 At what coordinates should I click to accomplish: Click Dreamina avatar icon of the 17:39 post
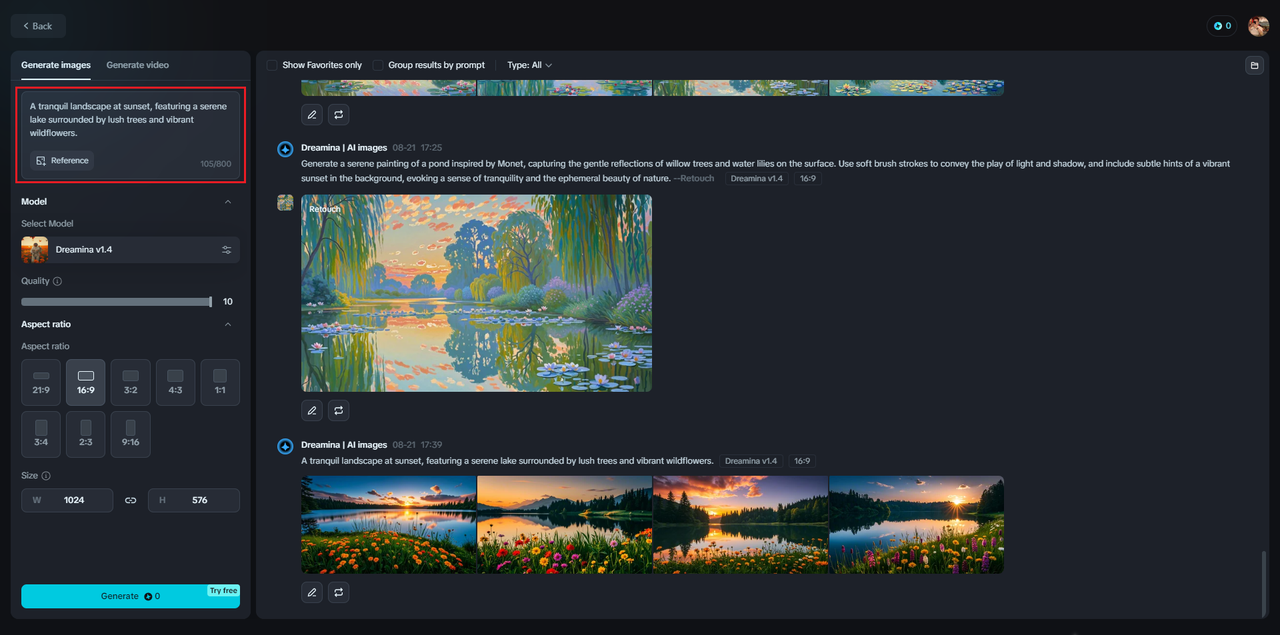point(285,445)
